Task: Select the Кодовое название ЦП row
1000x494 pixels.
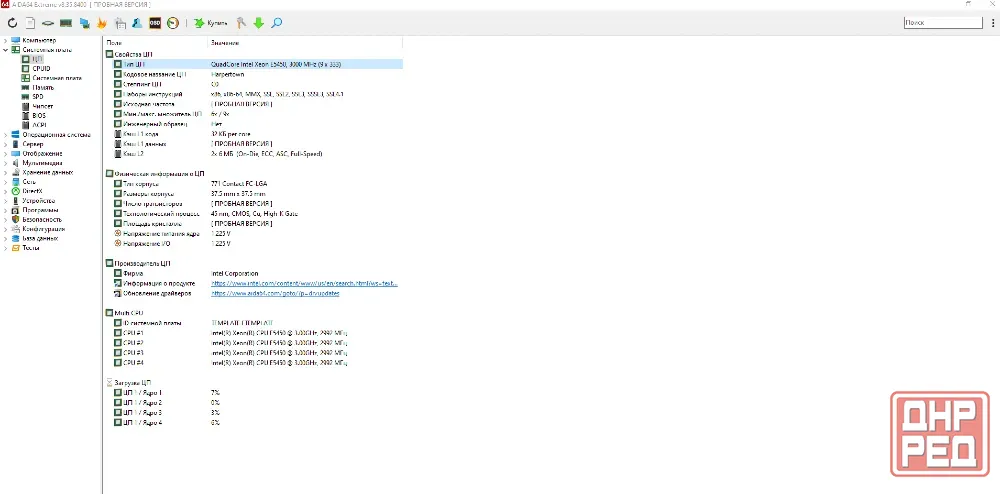Action: pyautogui.click(x=258, y=75)
